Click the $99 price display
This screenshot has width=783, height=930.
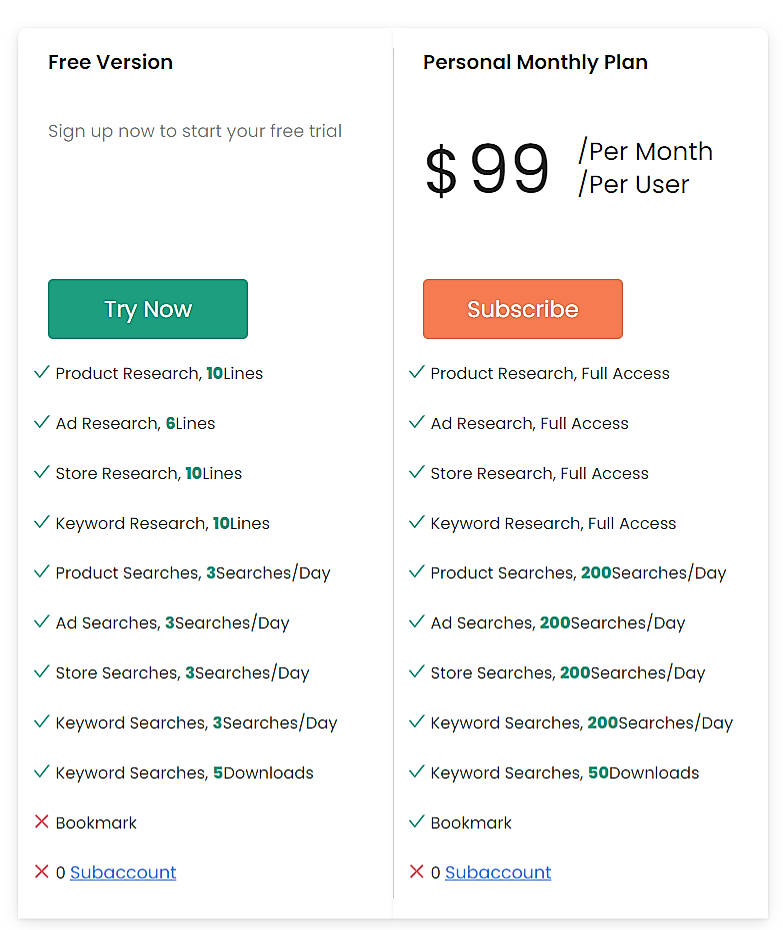pos(487,168)
